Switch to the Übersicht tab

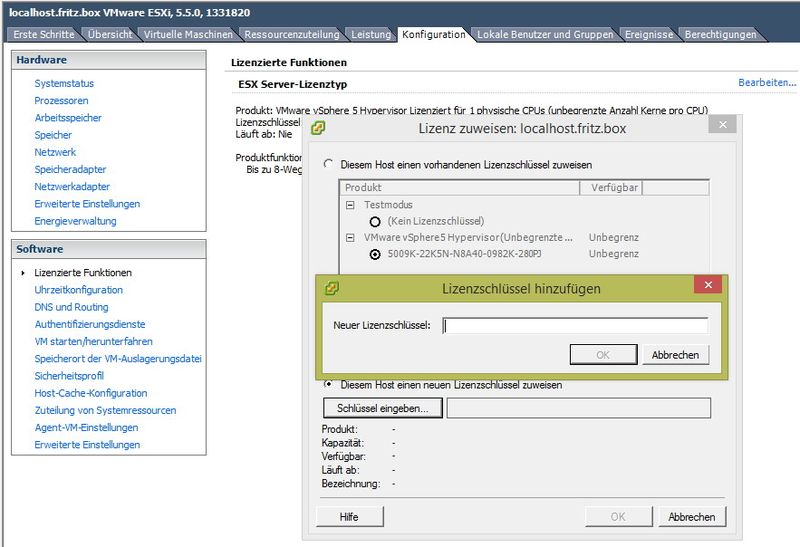click(x=110, y=34)
